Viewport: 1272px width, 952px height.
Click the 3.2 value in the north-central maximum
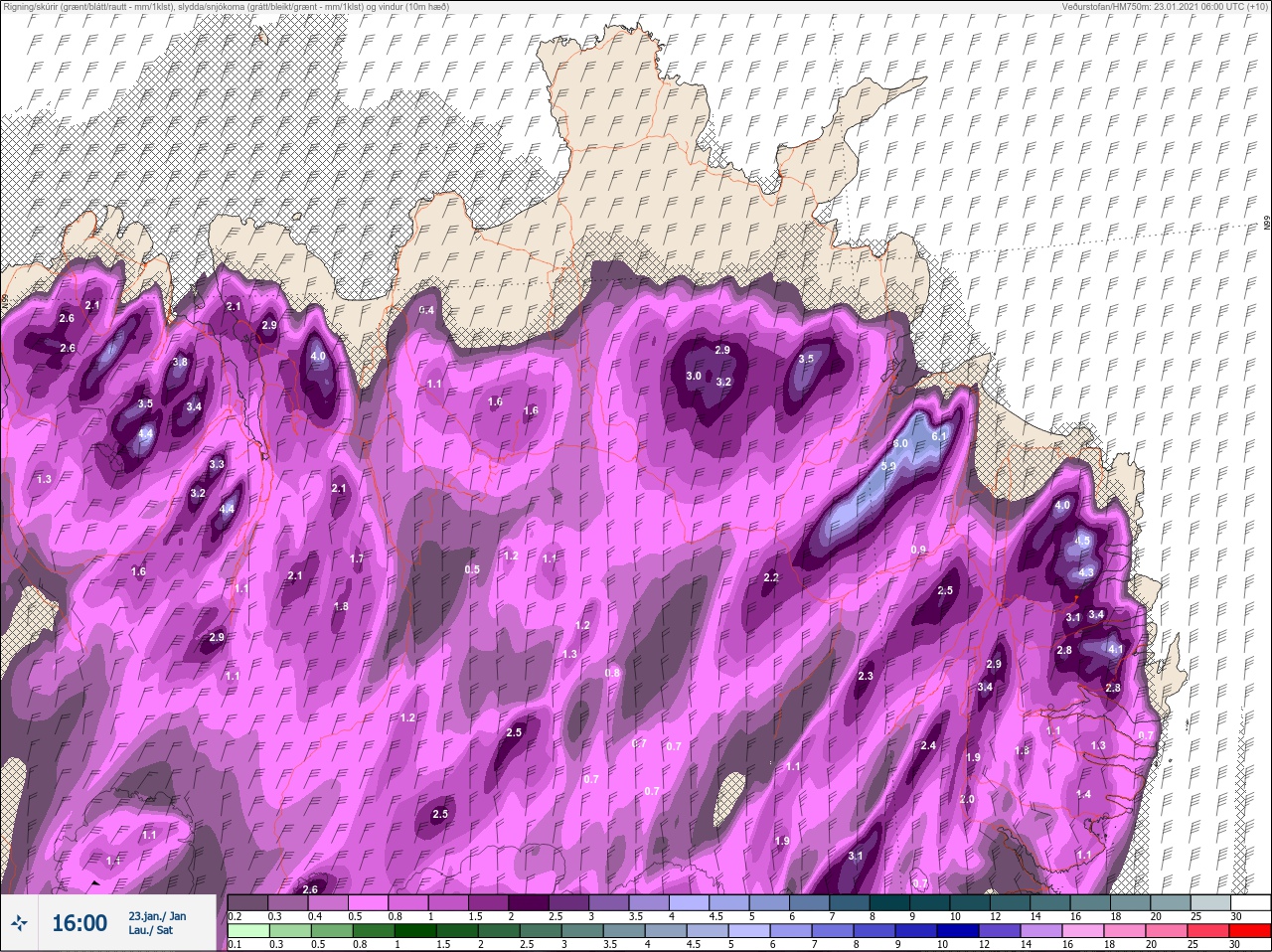[723, 382]
